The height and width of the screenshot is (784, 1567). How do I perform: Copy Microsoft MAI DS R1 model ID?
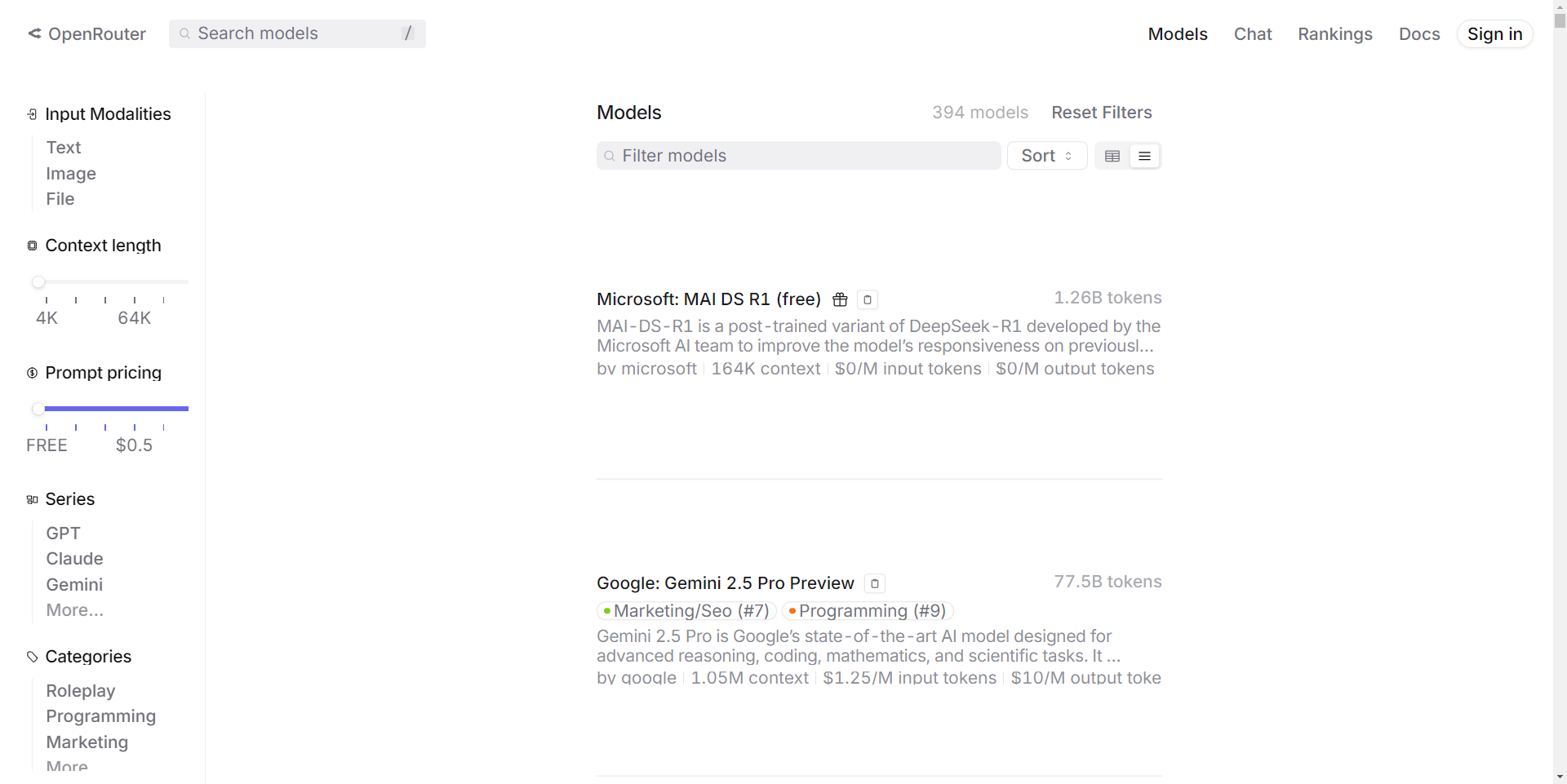tap(868, 299)
